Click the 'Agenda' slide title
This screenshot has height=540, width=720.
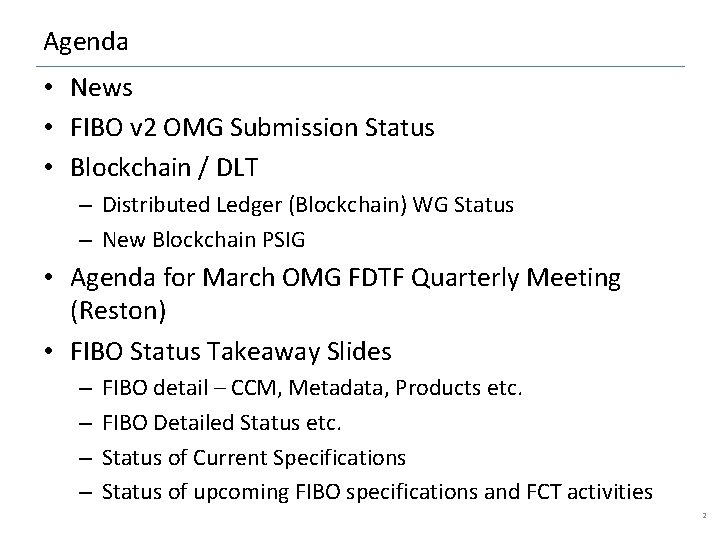[x=85, y=43]
